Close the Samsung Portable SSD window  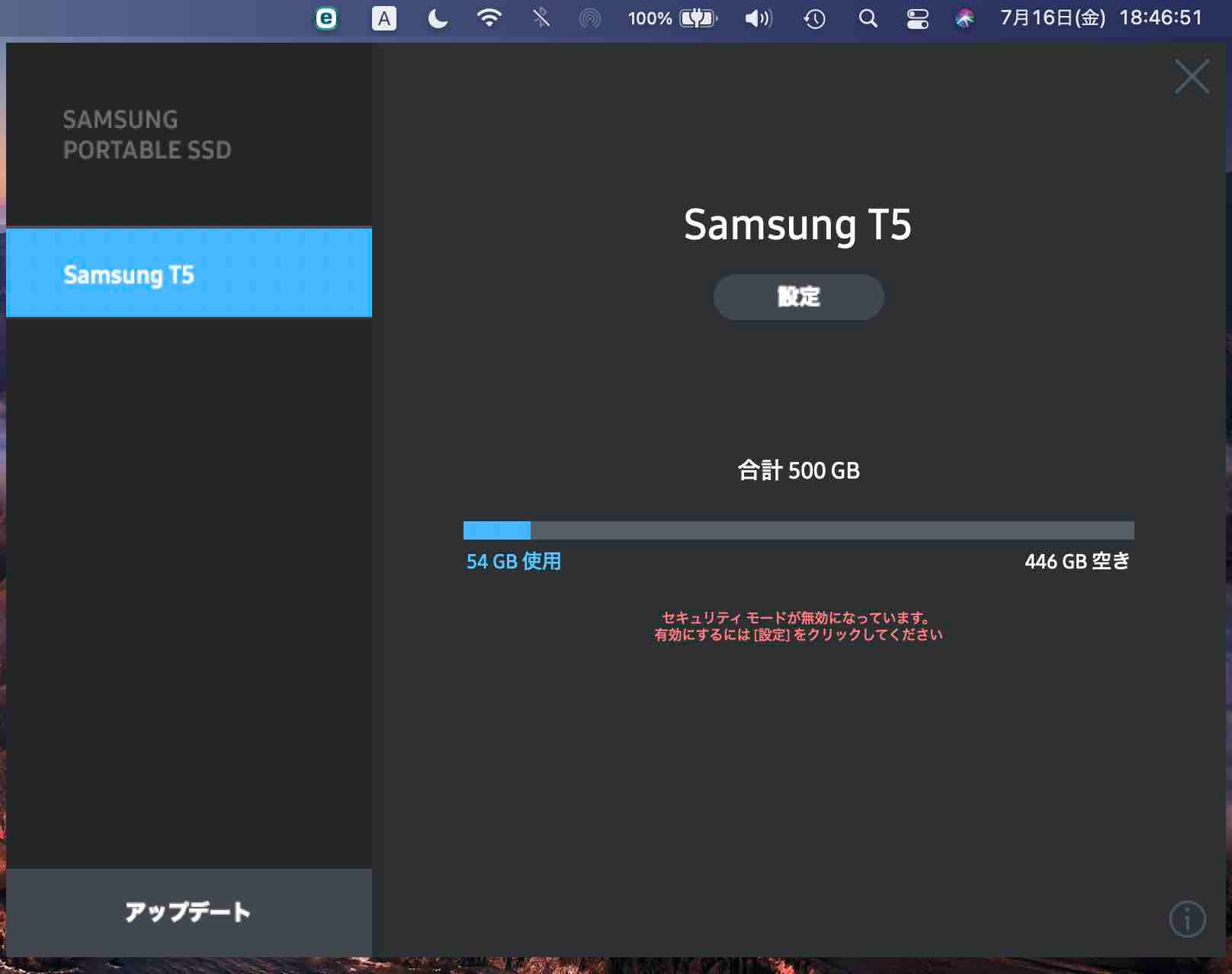click(1192, 77)
